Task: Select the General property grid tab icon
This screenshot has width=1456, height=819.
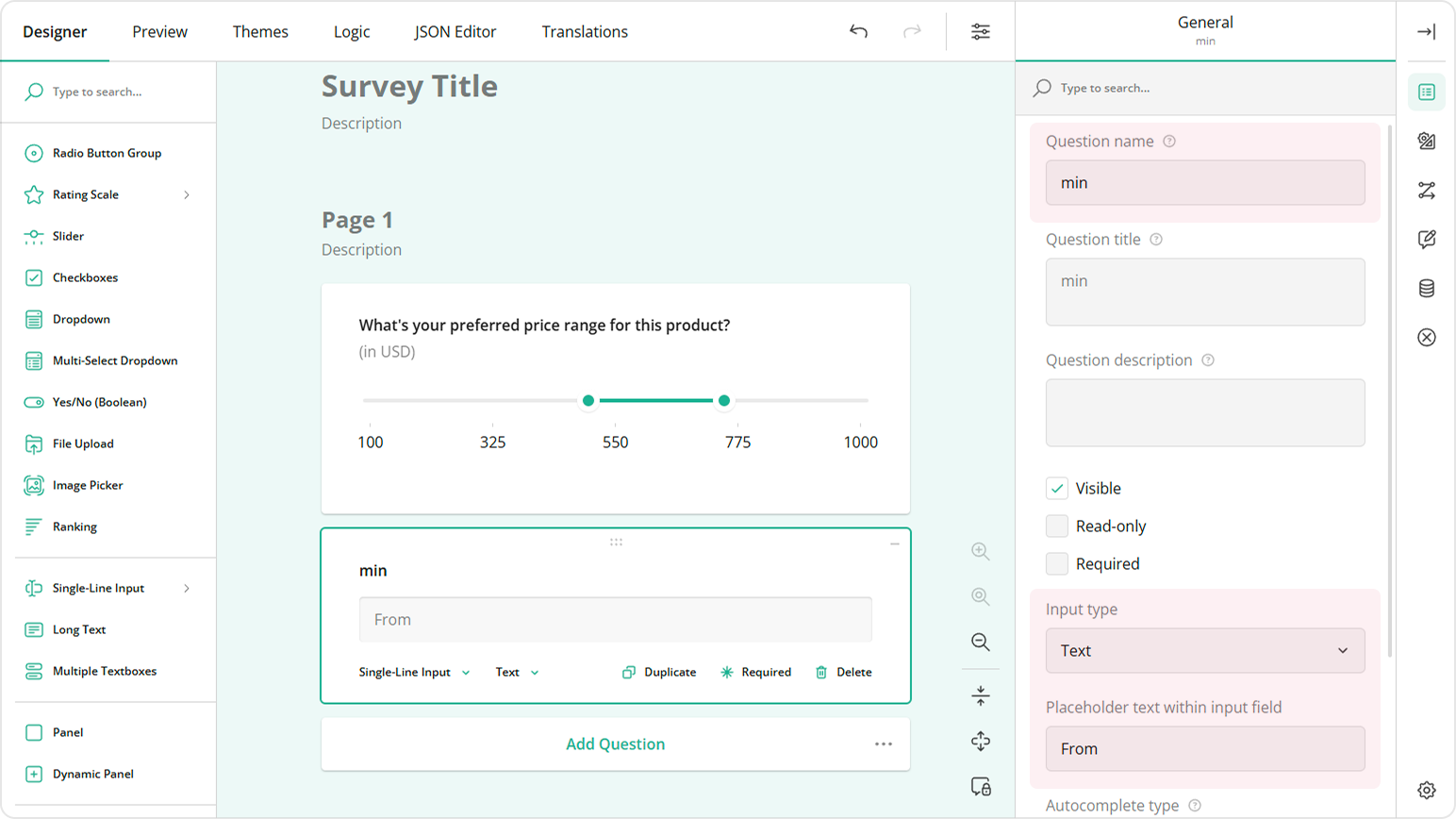Action: (x=1427, y=92)
